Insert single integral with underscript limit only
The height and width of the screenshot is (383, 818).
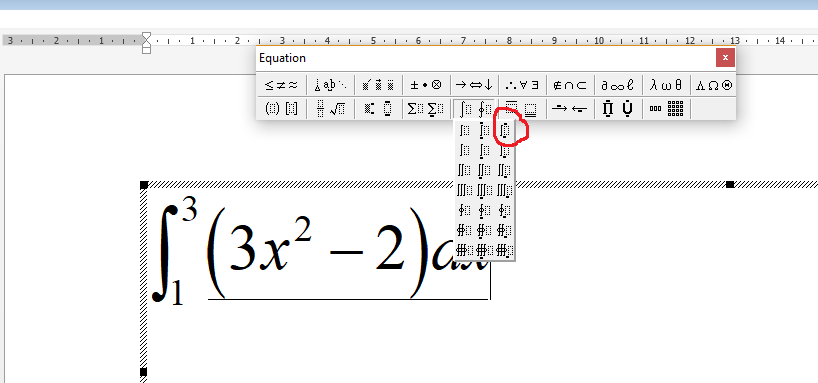485,151
